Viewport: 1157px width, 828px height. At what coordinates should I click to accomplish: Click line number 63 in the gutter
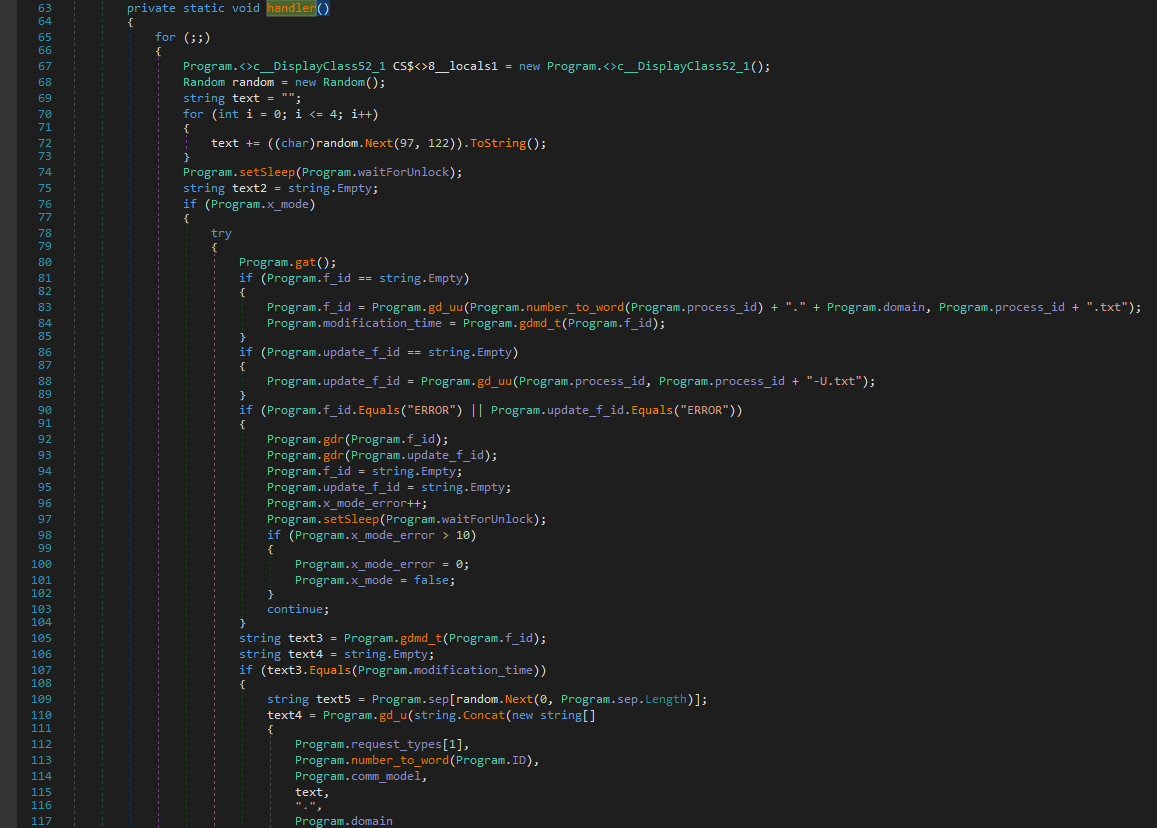(x=44, y=8)
